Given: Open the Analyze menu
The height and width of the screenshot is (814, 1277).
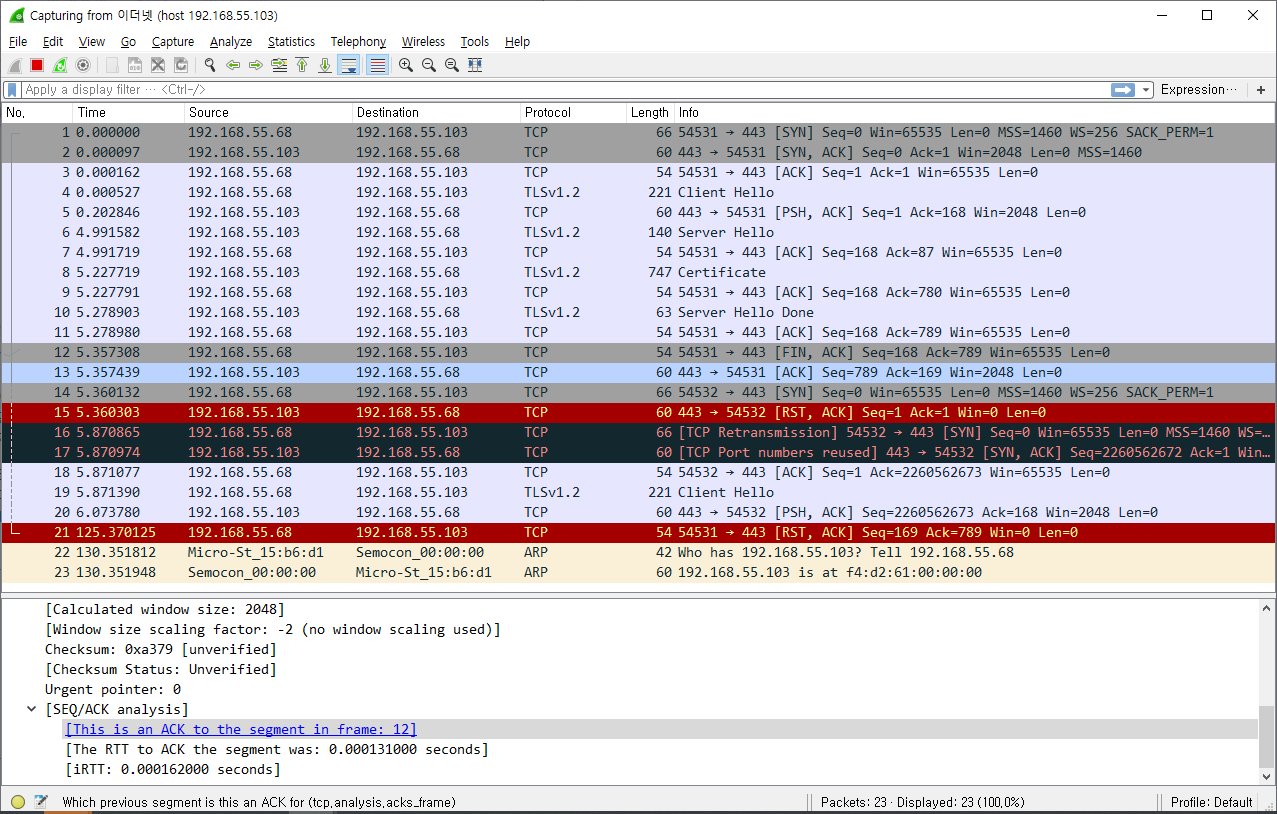Looking at the screenshot, I should point(231,42).
